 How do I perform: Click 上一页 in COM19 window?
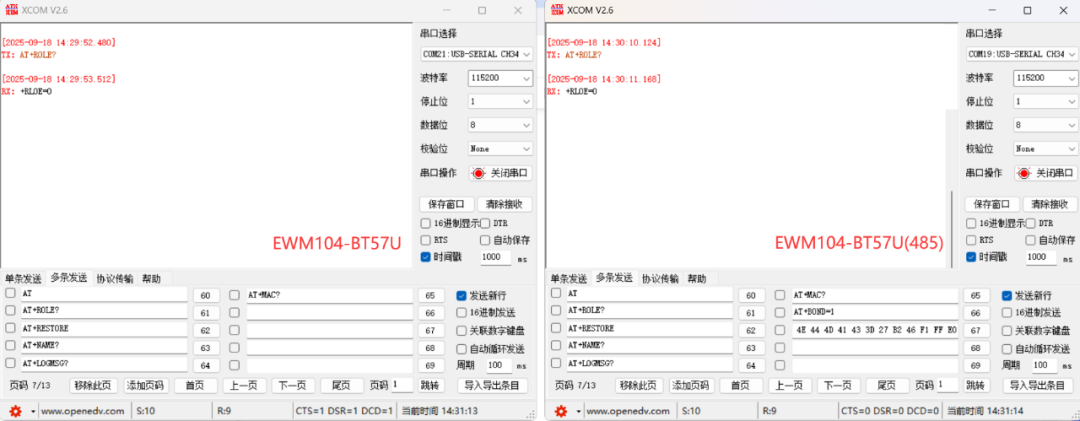coord(789,386)
